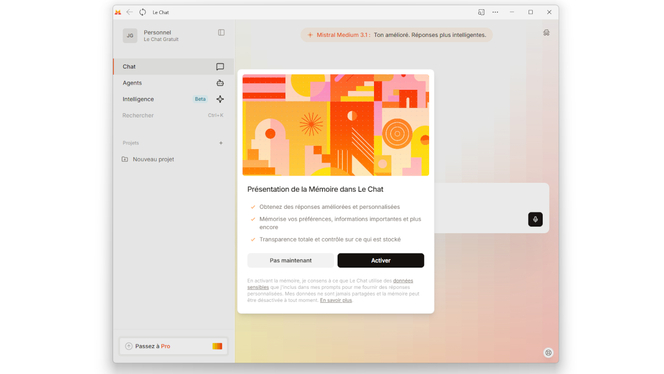Collapse the sidebar panel
Viewport: 664px width, 374px height.
pyautogui.click(x=221, y=33)
